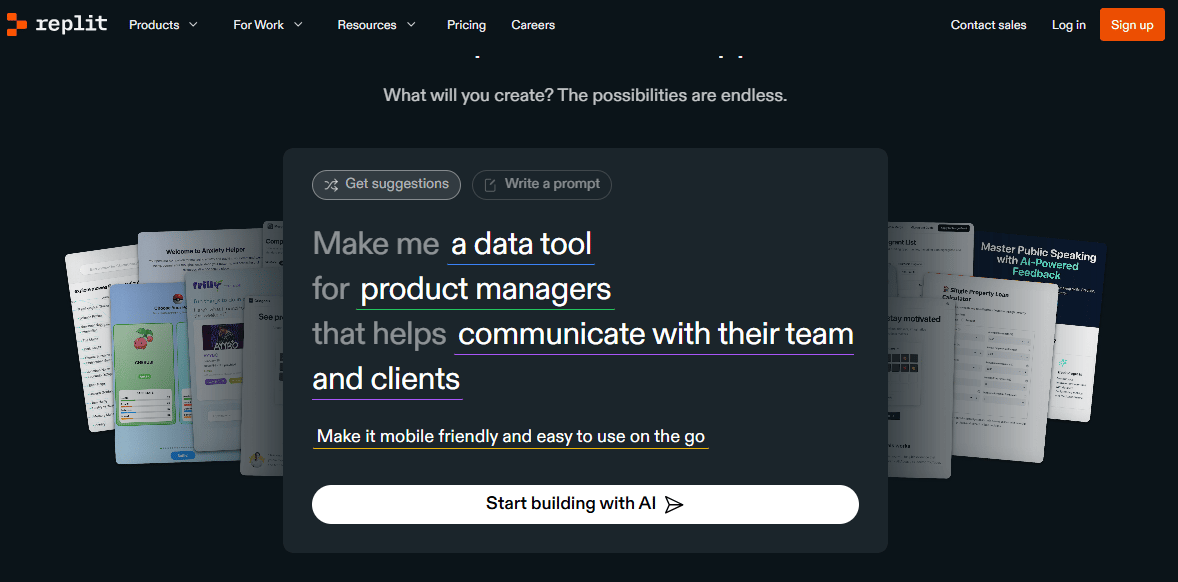Open the Careers page
Viewport: 1178px width, 582px height.
click(x=533, y=25)
